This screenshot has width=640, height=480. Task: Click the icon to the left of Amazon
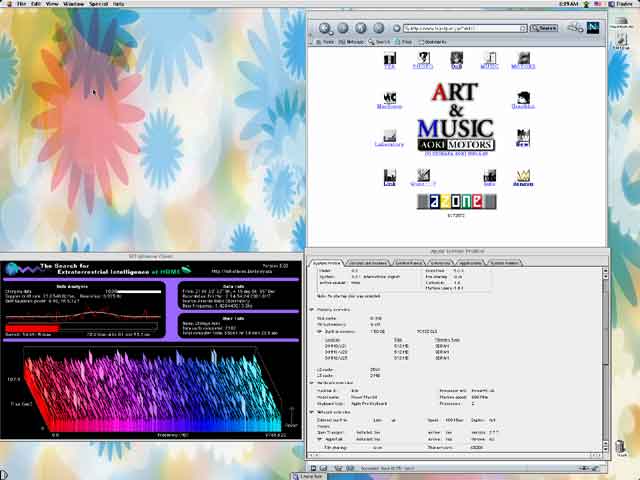pos(489,178)
